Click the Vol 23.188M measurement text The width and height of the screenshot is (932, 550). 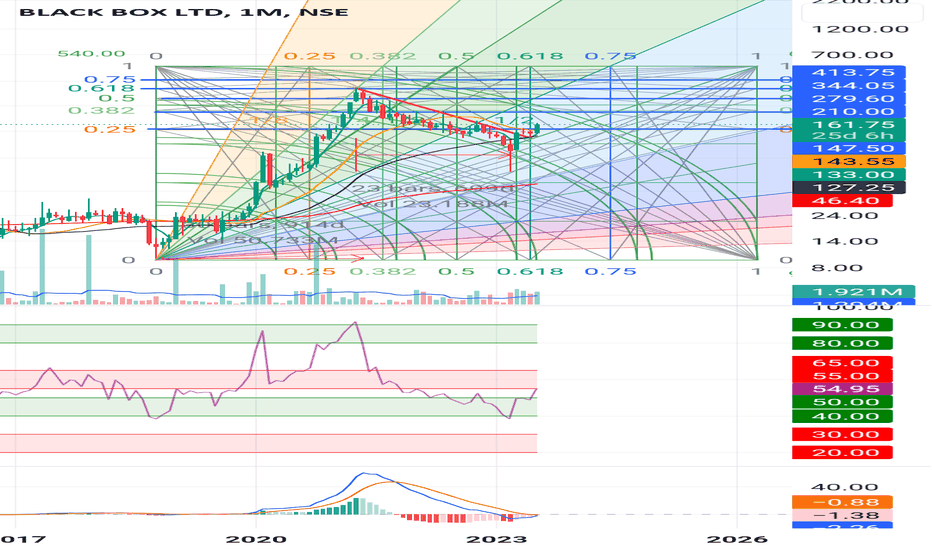[432, 205]
